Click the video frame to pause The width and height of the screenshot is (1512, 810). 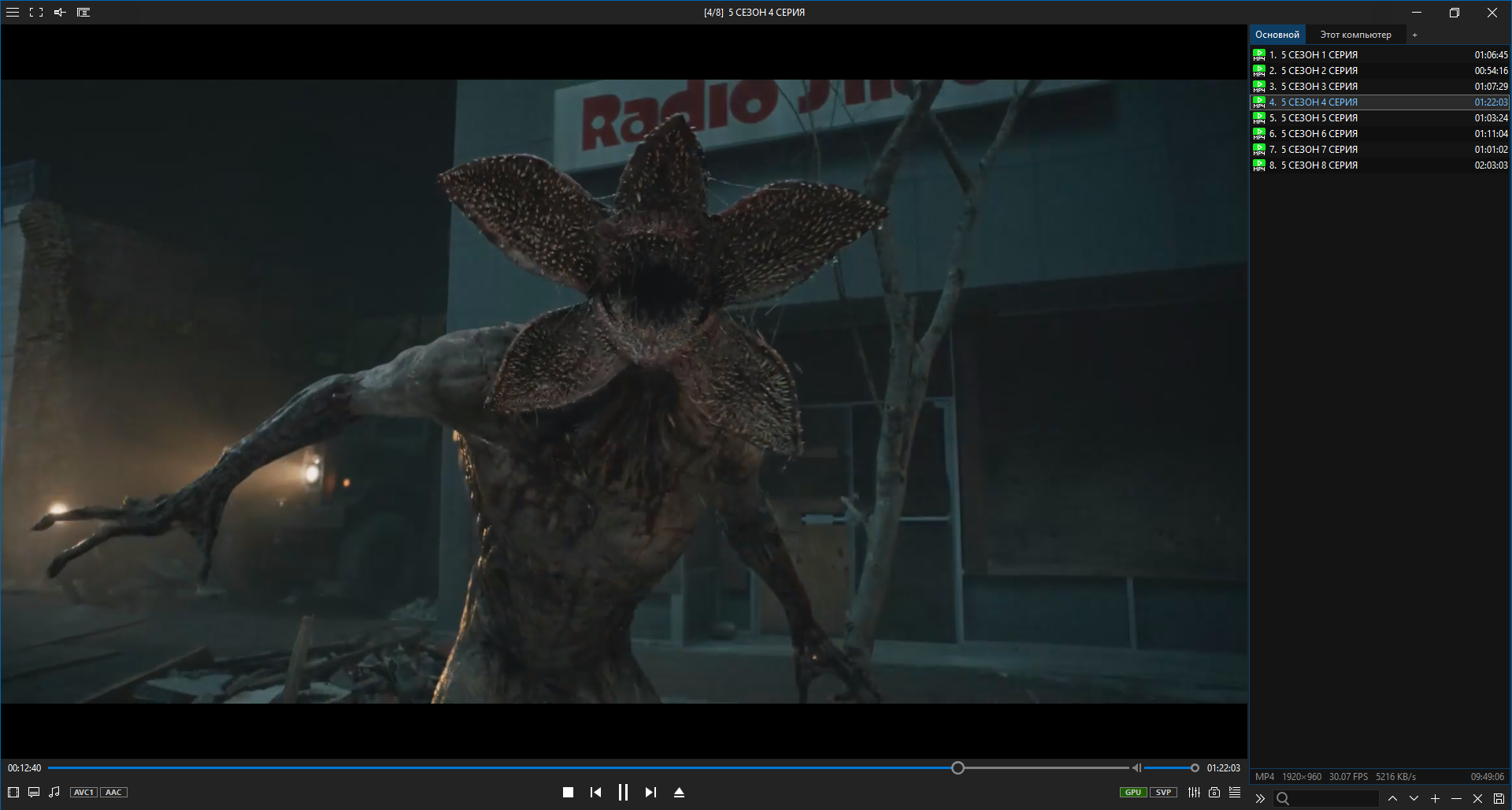624,392
